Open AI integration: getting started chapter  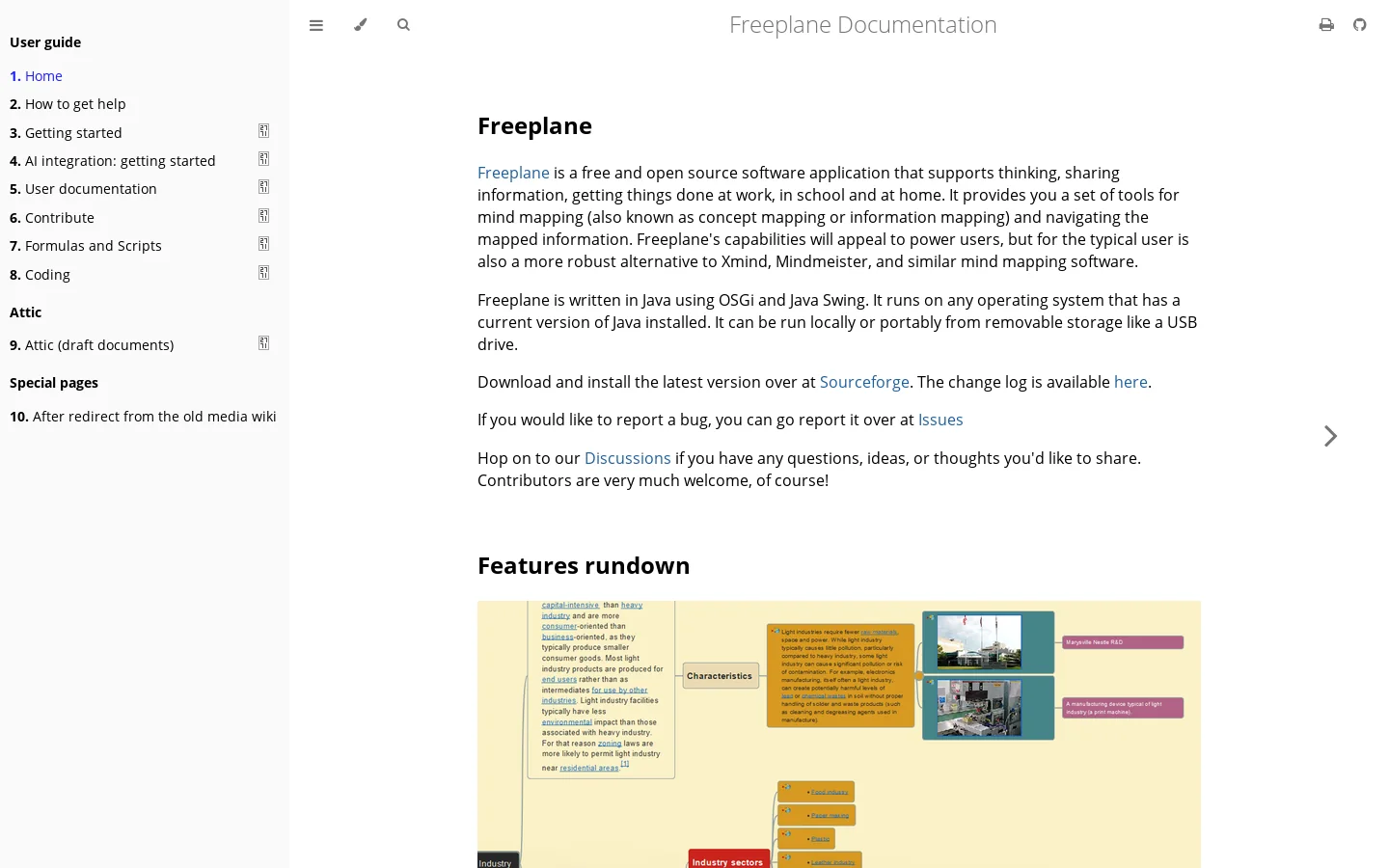[113, 161]
